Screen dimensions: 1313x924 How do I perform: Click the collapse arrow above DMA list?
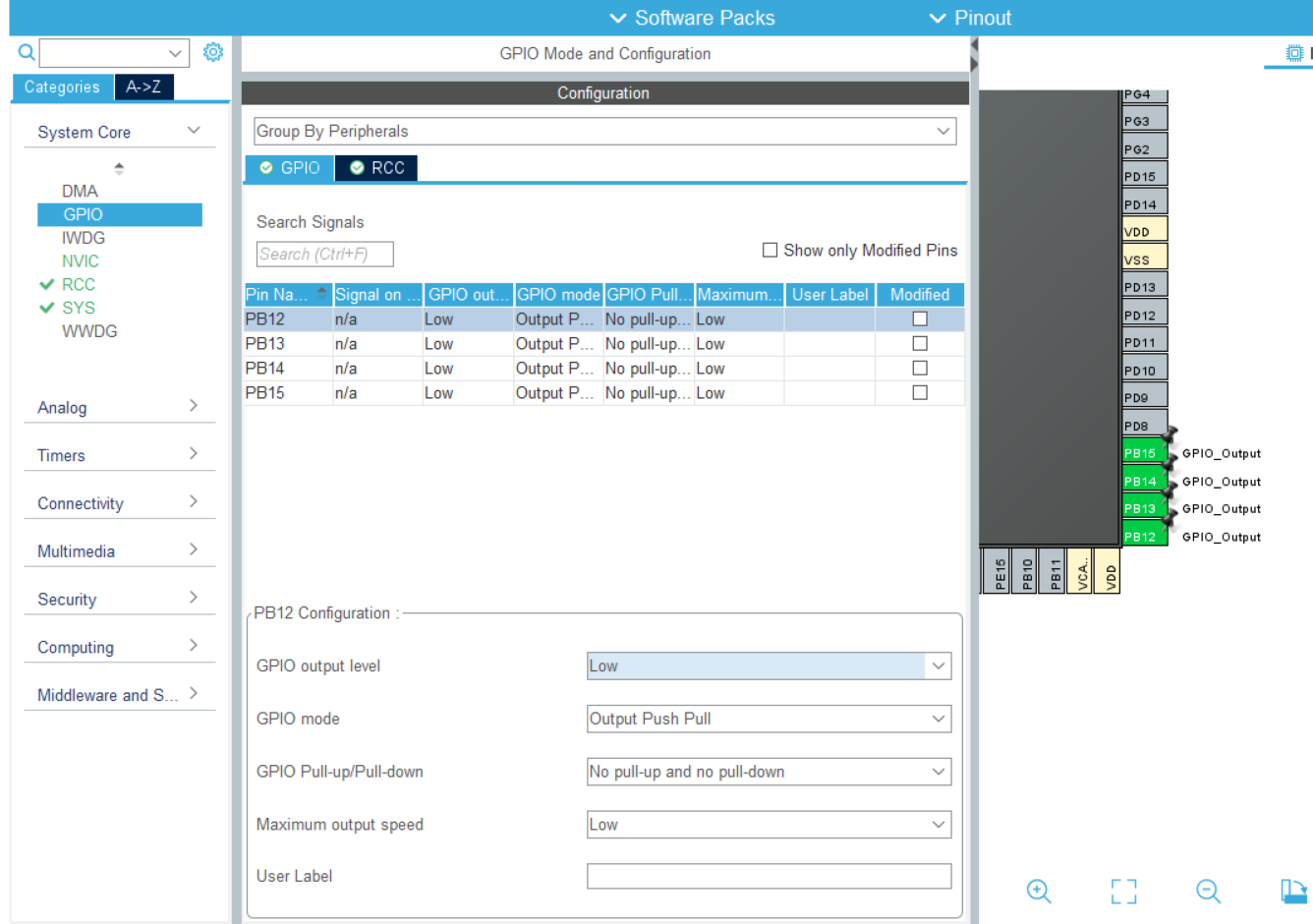point(119,168)
